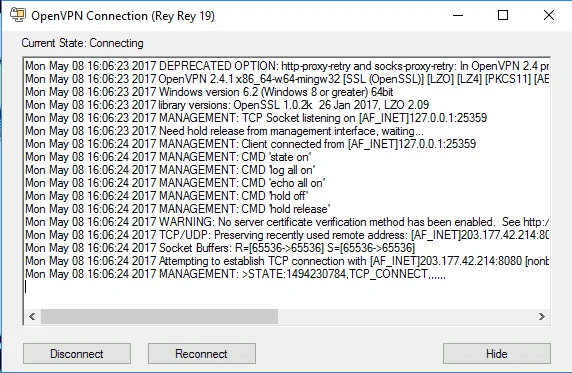Click the OpenVPN icon in title bar
The height and width of the screenshot is (373, 572).
coord(18,15)
